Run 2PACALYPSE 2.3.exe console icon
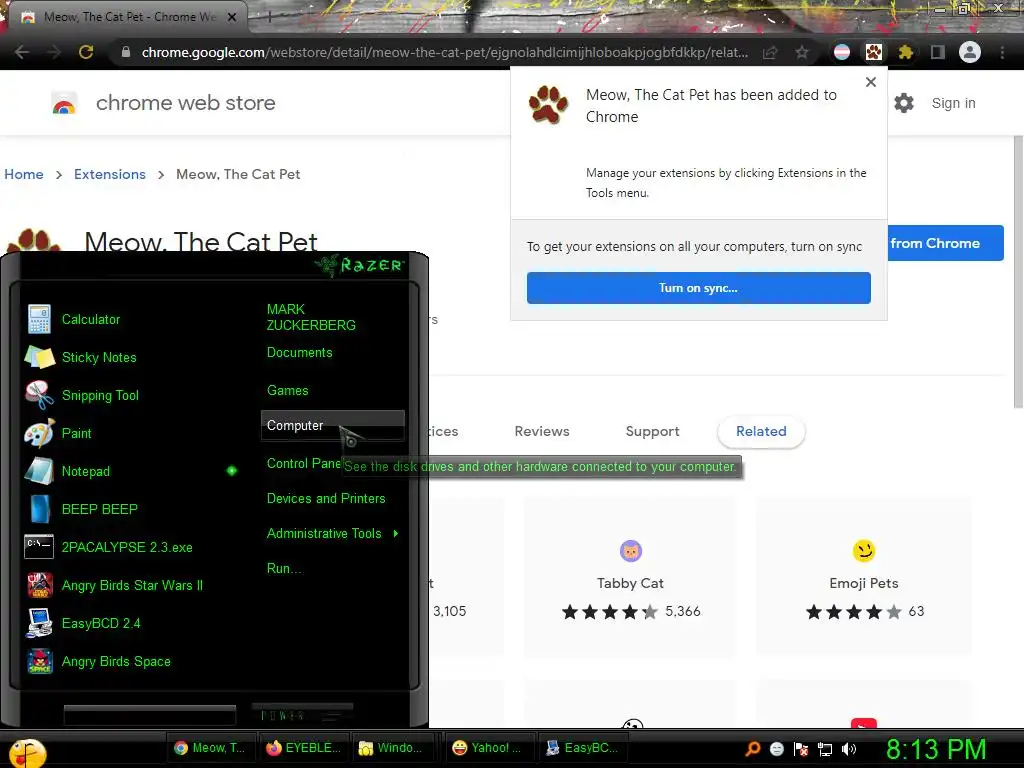1024x768 pixels. pos(39,547)
